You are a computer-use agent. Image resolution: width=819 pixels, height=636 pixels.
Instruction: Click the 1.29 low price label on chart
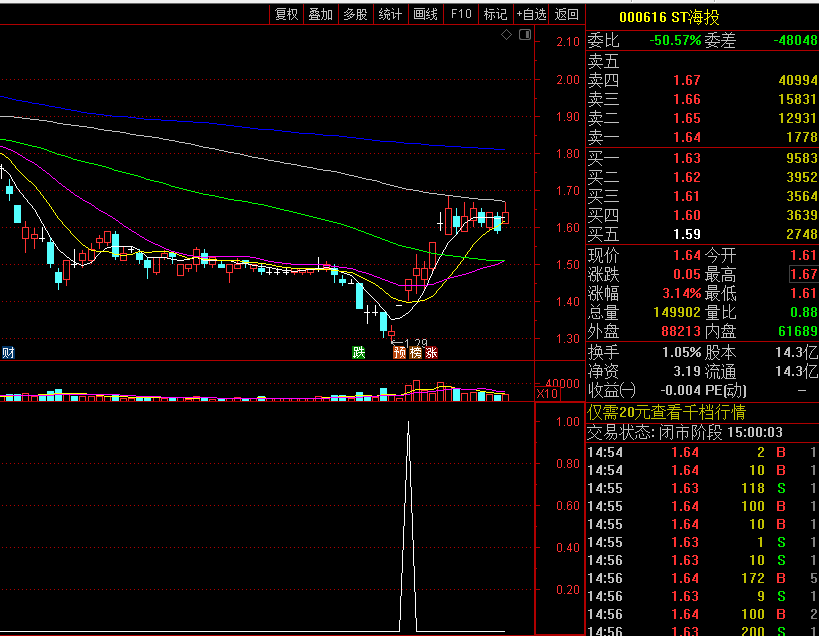tap(416, 343)
